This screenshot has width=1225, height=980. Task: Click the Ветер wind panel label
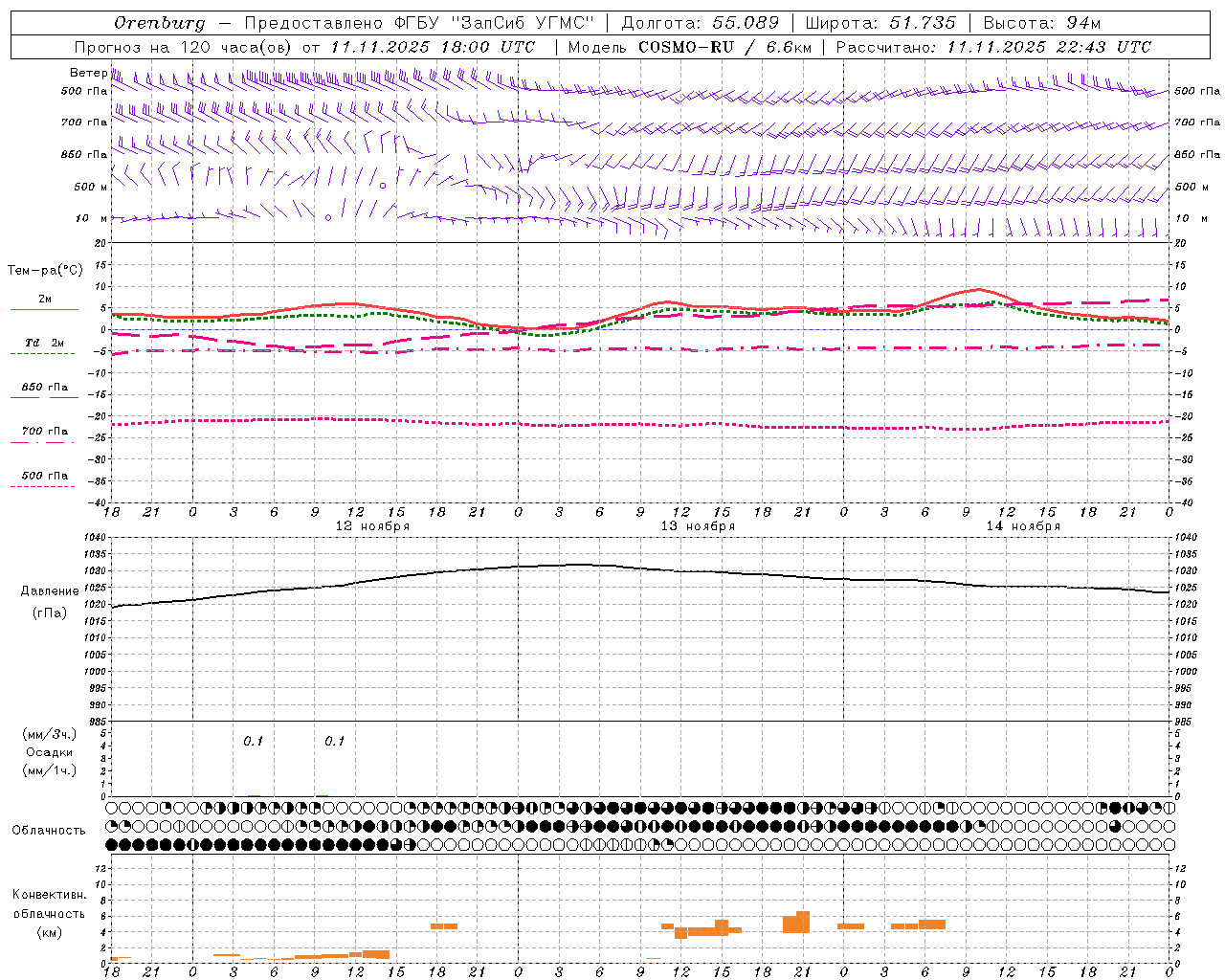pyautogui.click(x=88, y=73)
